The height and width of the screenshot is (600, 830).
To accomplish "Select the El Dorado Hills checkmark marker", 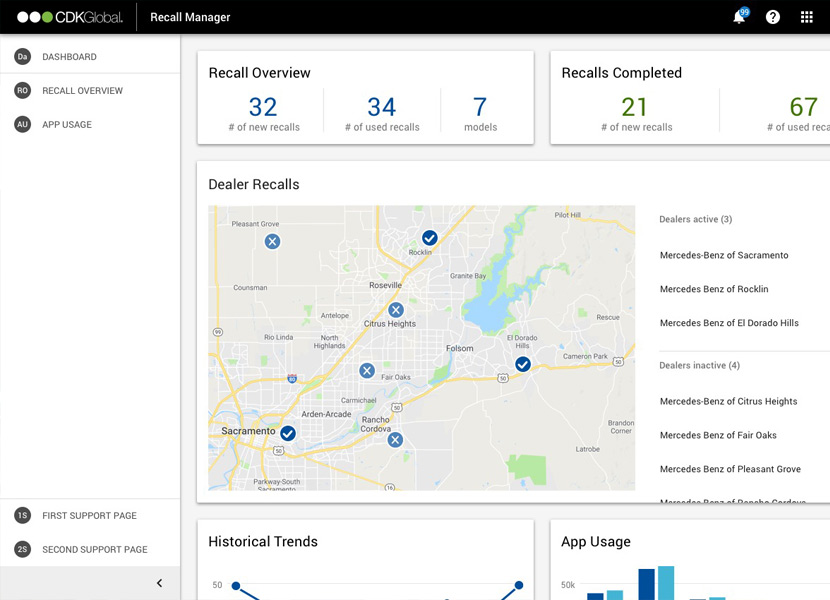I will tap(523, 364).
